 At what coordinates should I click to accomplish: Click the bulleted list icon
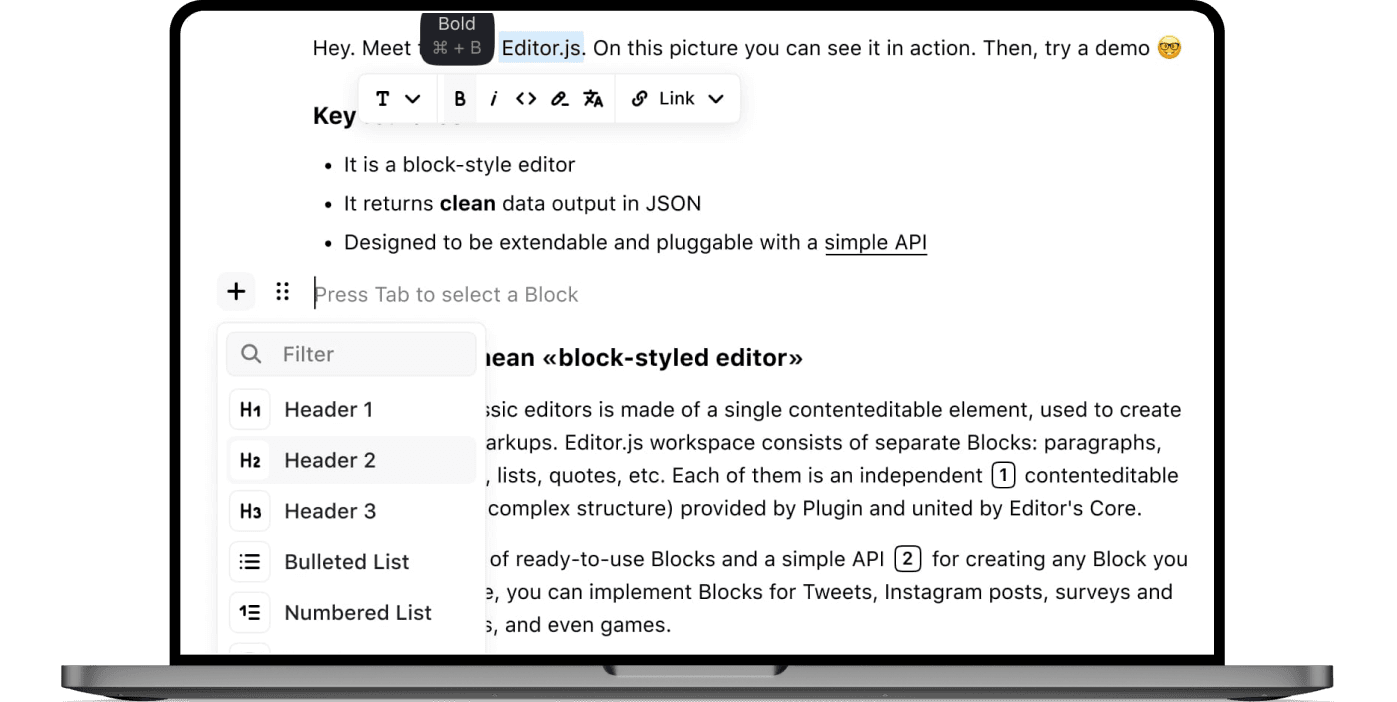[x=250, y=563]
